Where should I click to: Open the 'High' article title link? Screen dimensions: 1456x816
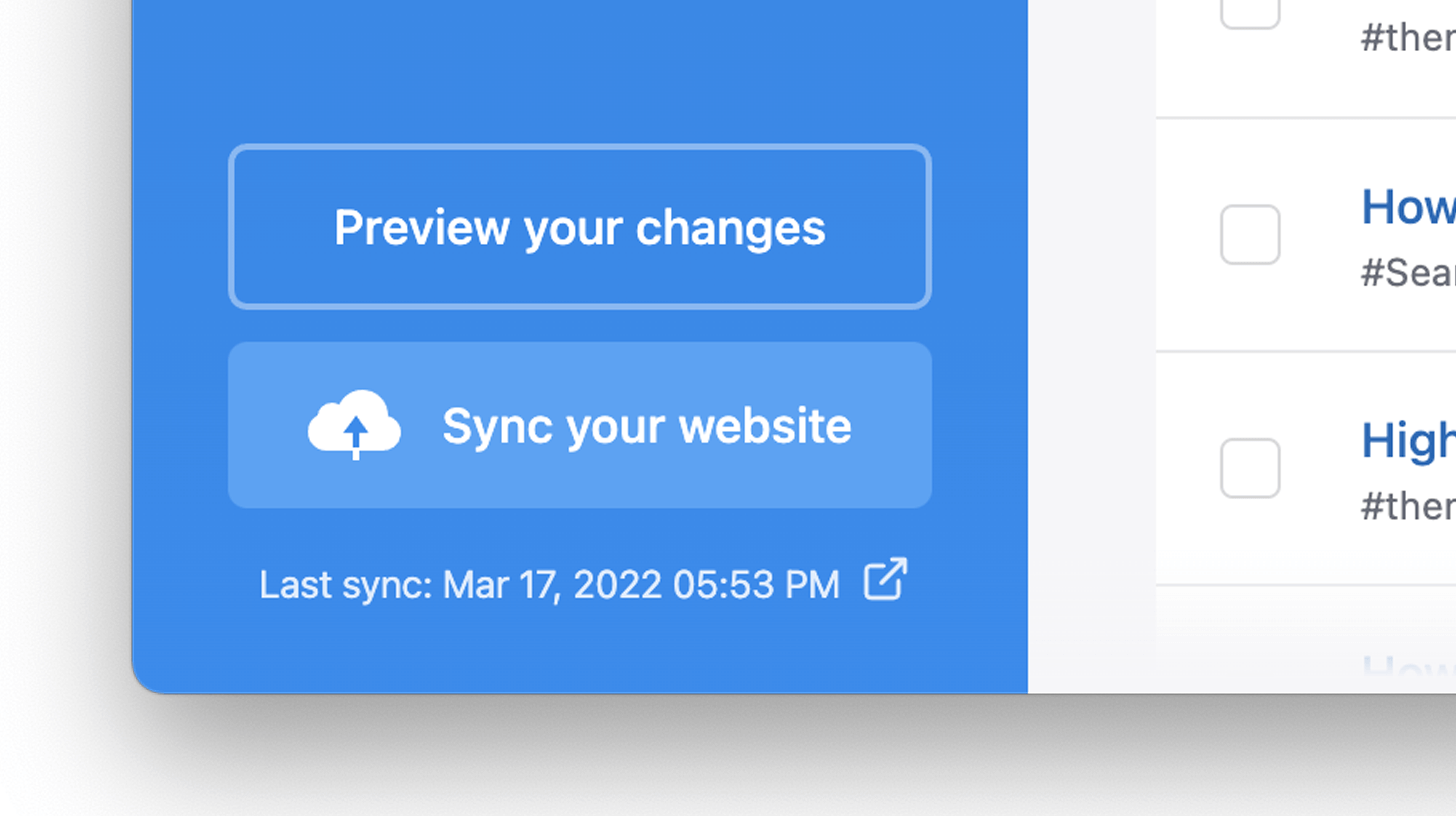point(1410,440)
